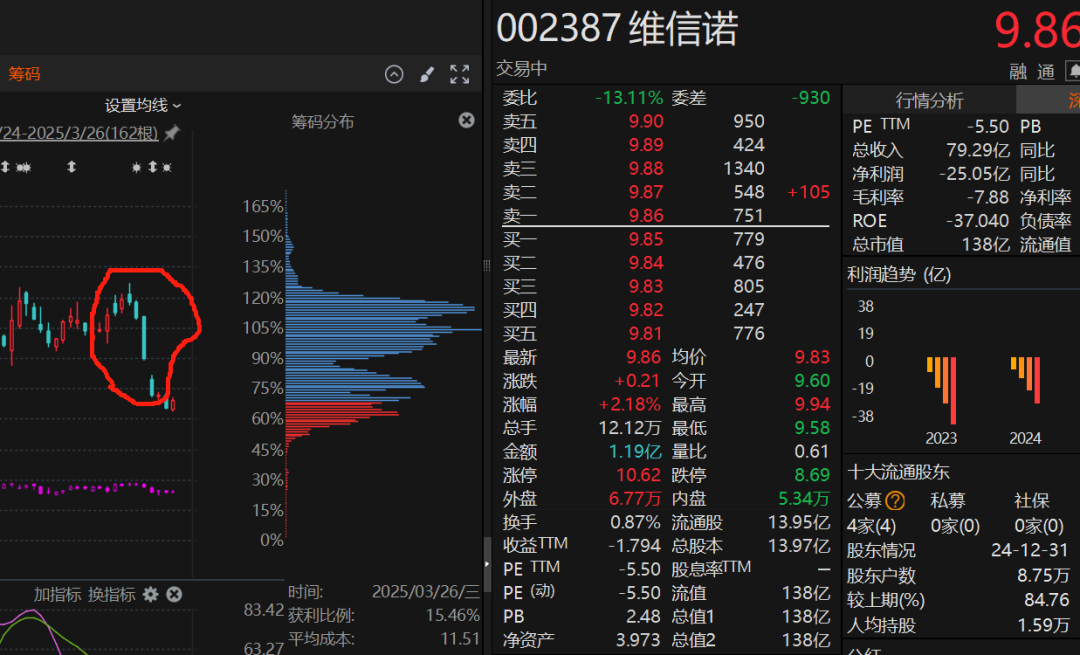Viewport: 1080px width, 655px height.
Task: Click the 委差 value -930
Action: pos(811,98)
